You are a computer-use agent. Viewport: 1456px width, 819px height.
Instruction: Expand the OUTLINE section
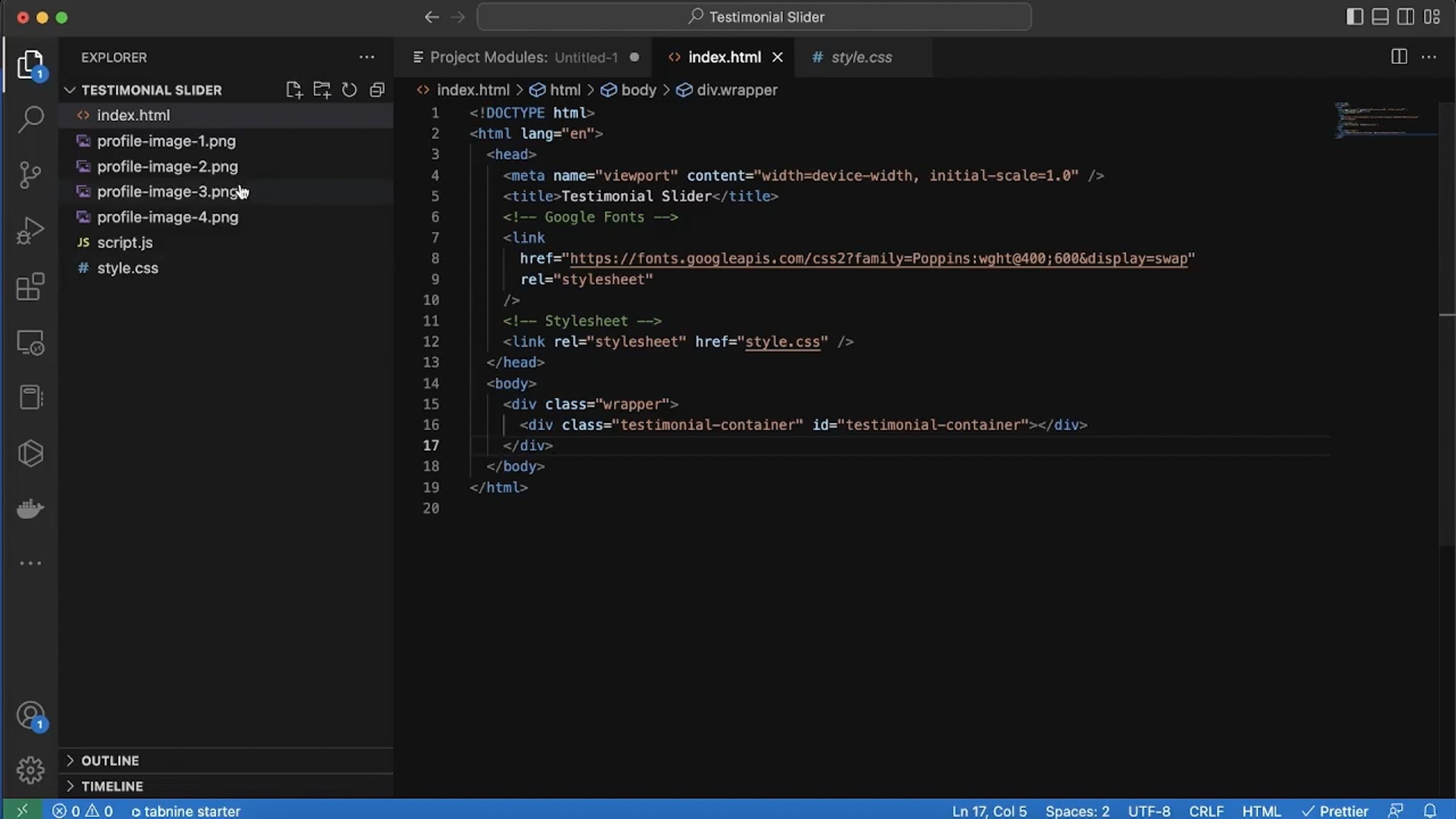tap(110, 761)
